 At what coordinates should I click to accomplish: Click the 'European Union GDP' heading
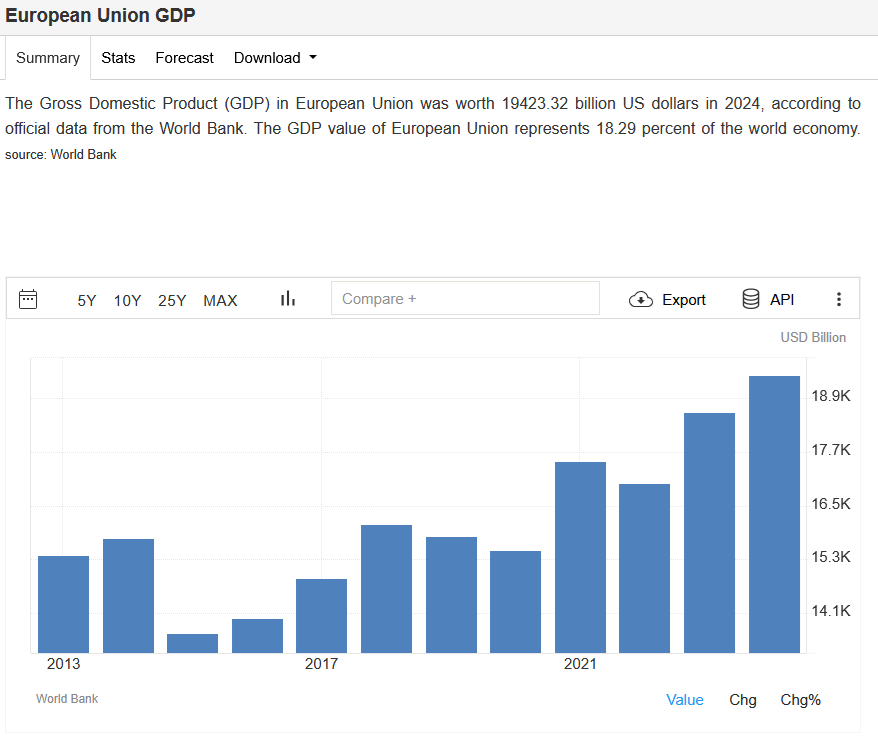[100, 15]
